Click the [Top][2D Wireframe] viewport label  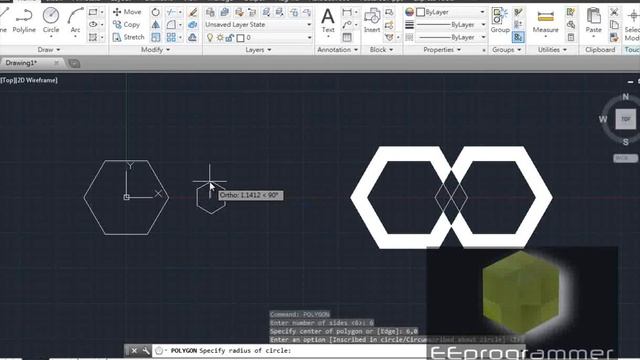pos(29,80)
